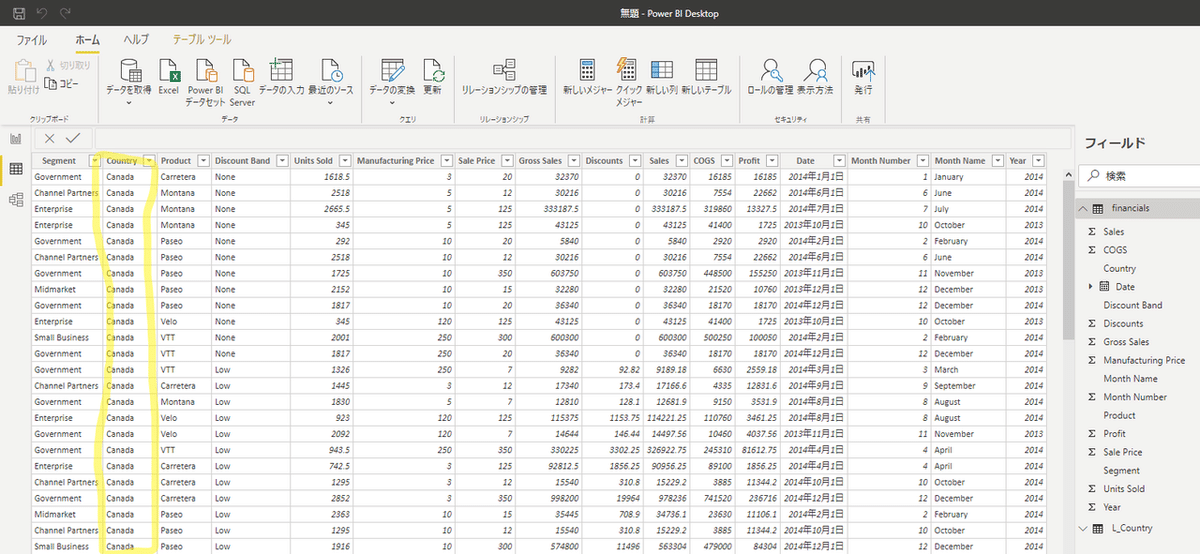Click the Save icon in title bar
Image resolution: width=1200 pixels, height=554 pixels.
[x=19, y=13]
